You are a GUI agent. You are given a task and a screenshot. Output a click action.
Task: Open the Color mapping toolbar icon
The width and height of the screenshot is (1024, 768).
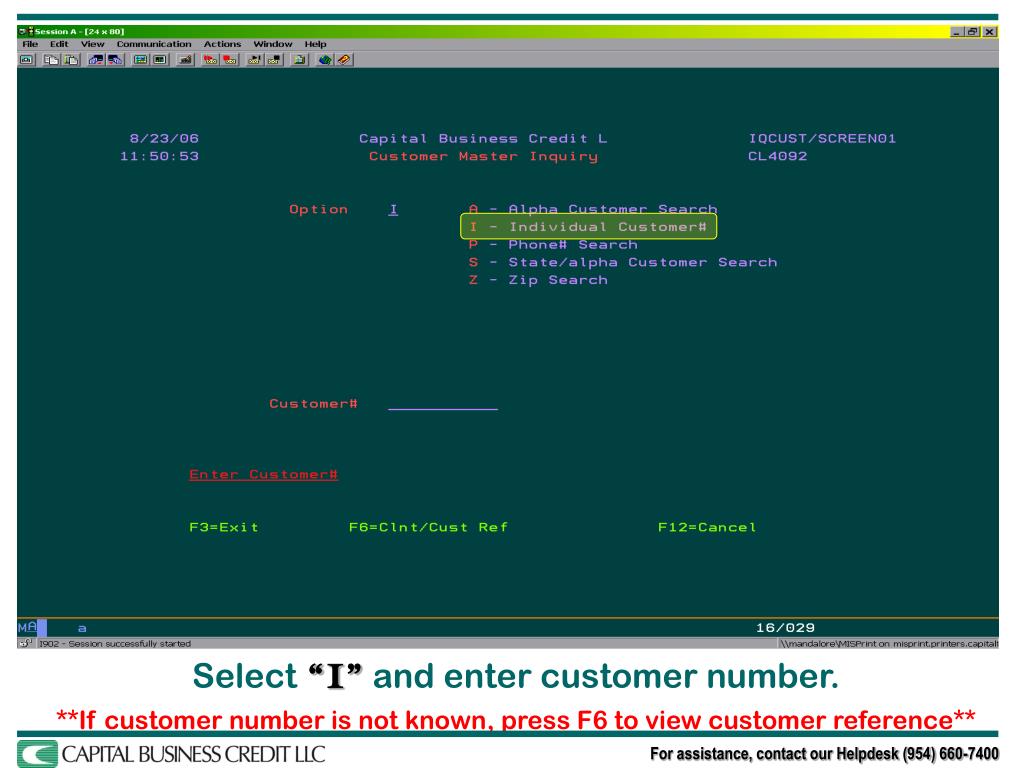[x=160, y=59]
